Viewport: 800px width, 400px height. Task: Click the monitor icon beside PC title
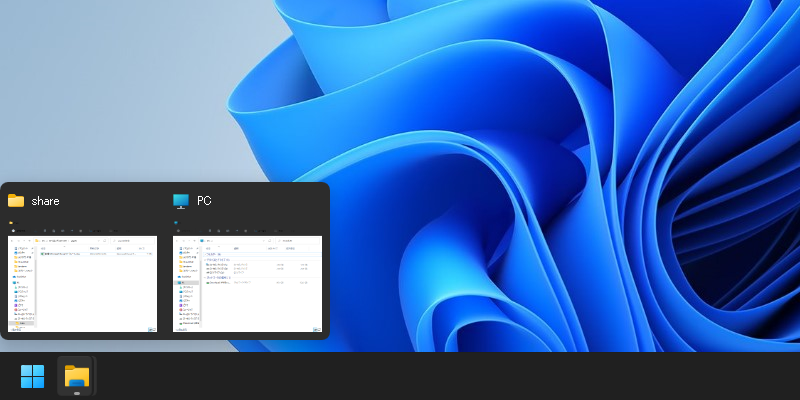[x=181, y=201]
